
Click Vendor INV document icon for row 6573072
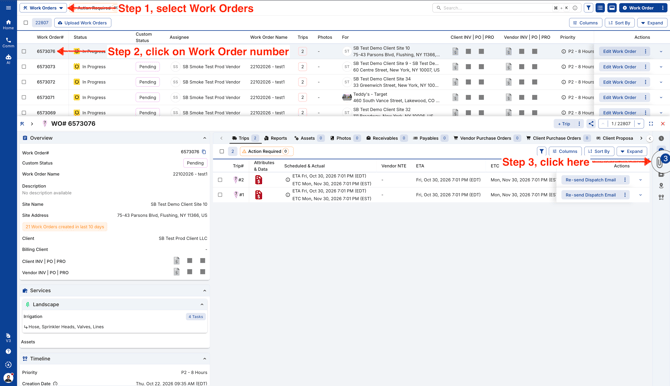point(508,82)
